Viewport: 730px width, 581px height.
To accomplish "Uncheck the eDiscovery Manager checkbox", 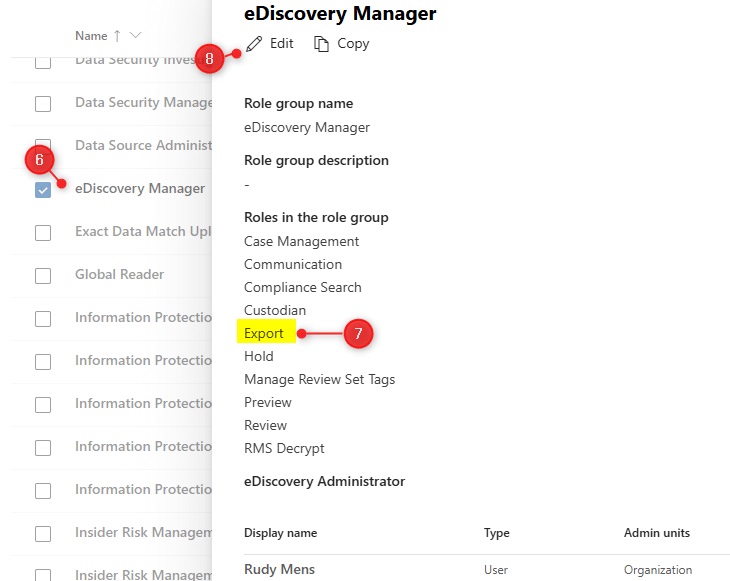I will 43,190.
